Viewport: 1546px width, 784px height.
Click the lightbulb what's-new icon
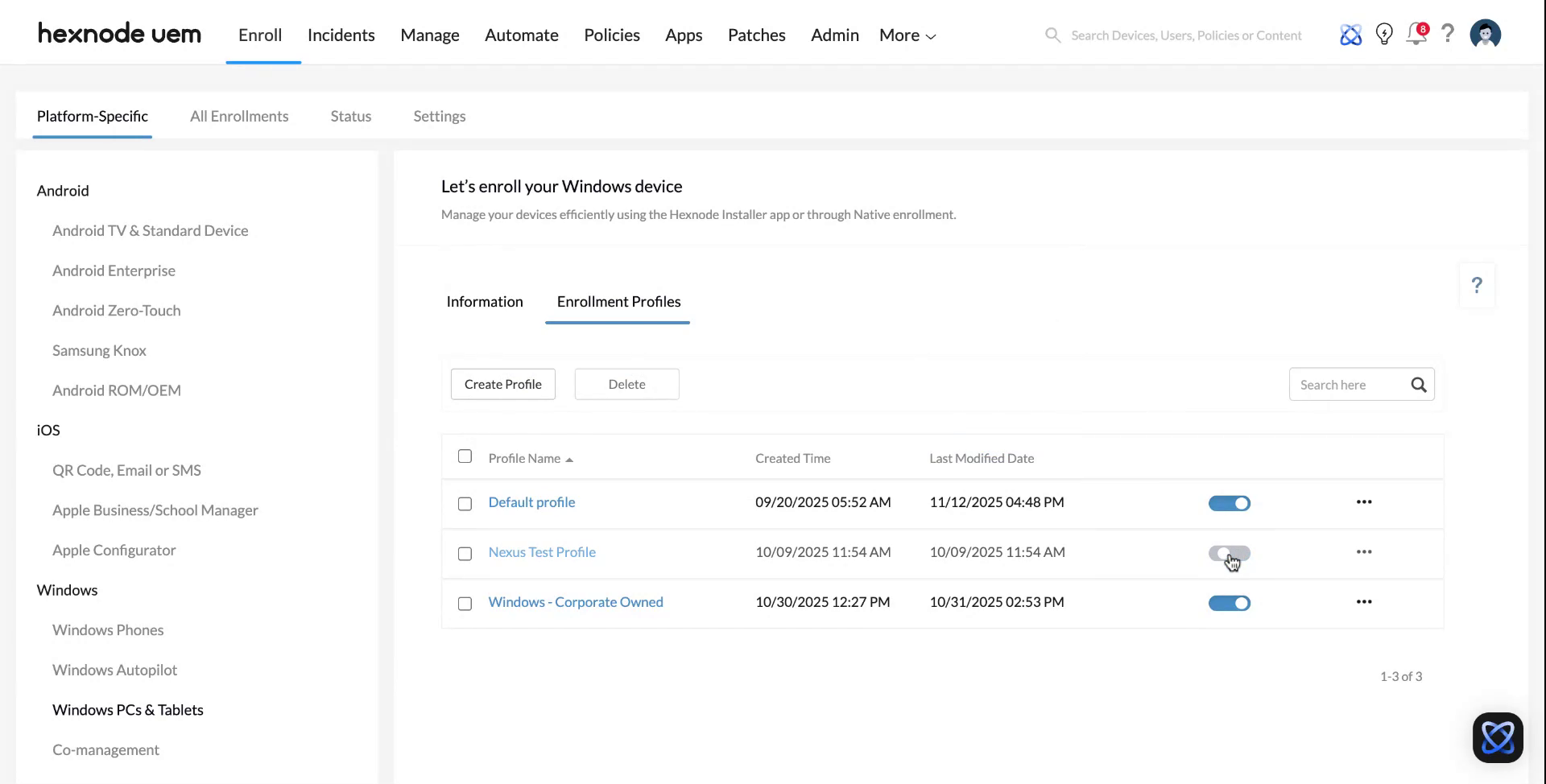coord(1384,35)
